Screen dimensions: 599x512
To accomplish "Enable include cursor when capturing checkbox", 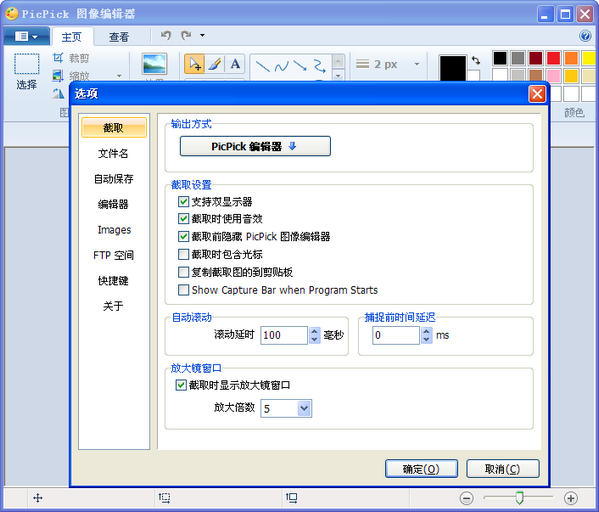I will click(x=183, y=254).
